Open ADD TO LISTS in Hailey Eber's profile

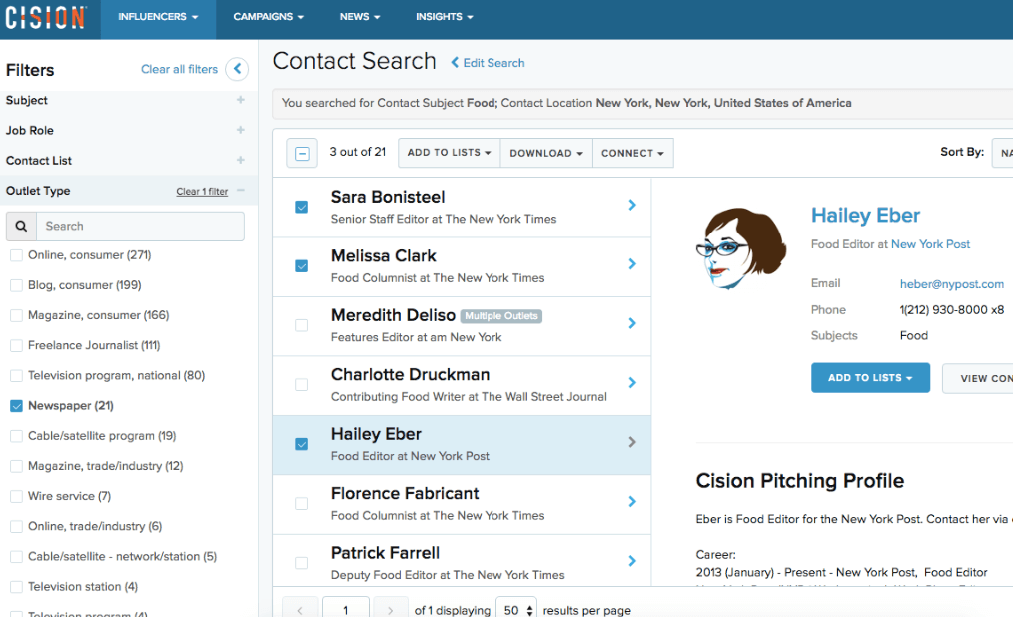point(870,378)
